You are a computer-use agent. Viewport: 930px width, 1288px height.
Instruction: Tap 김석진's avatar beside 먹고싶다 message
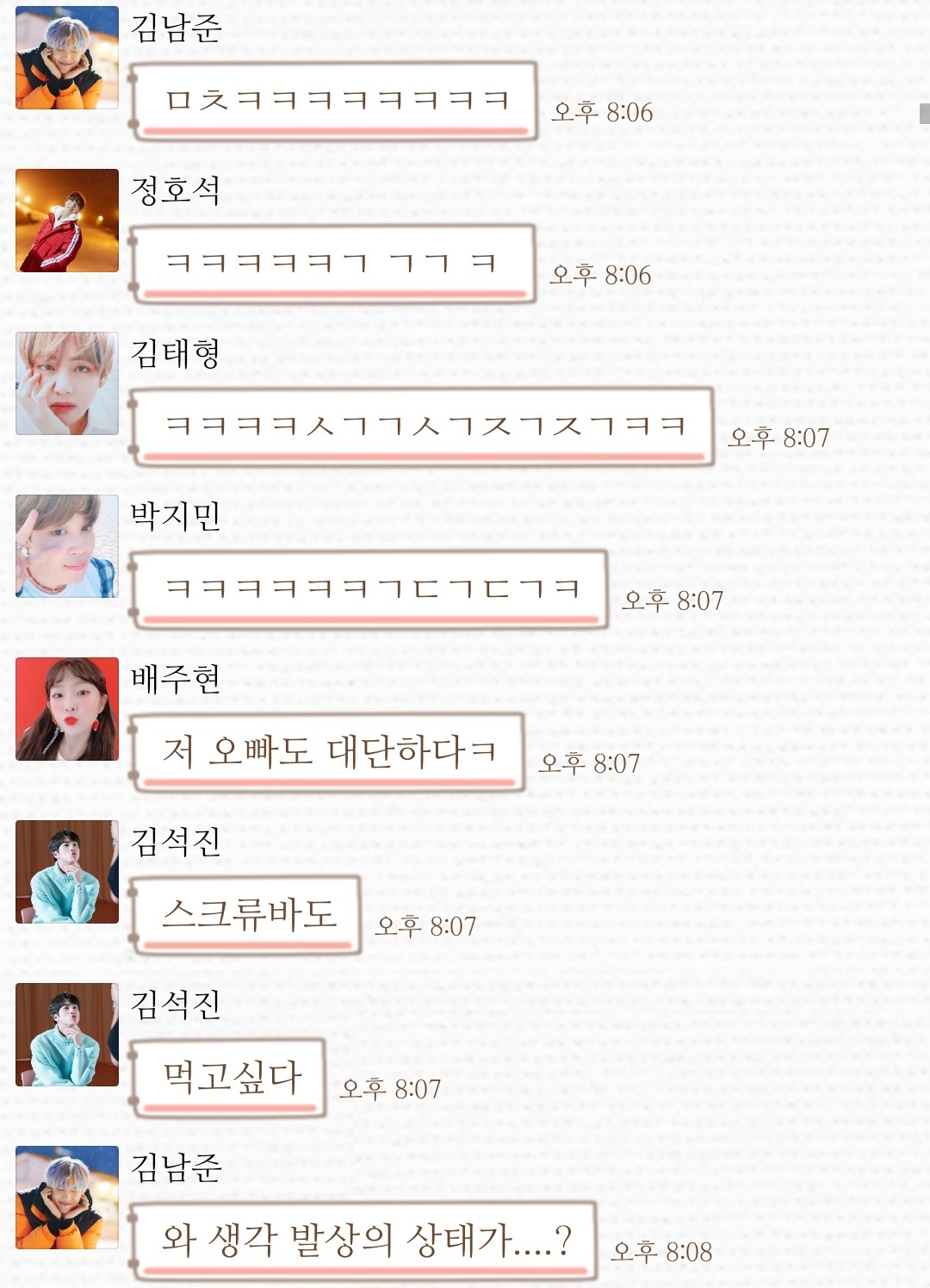[x=67, y=1035]
